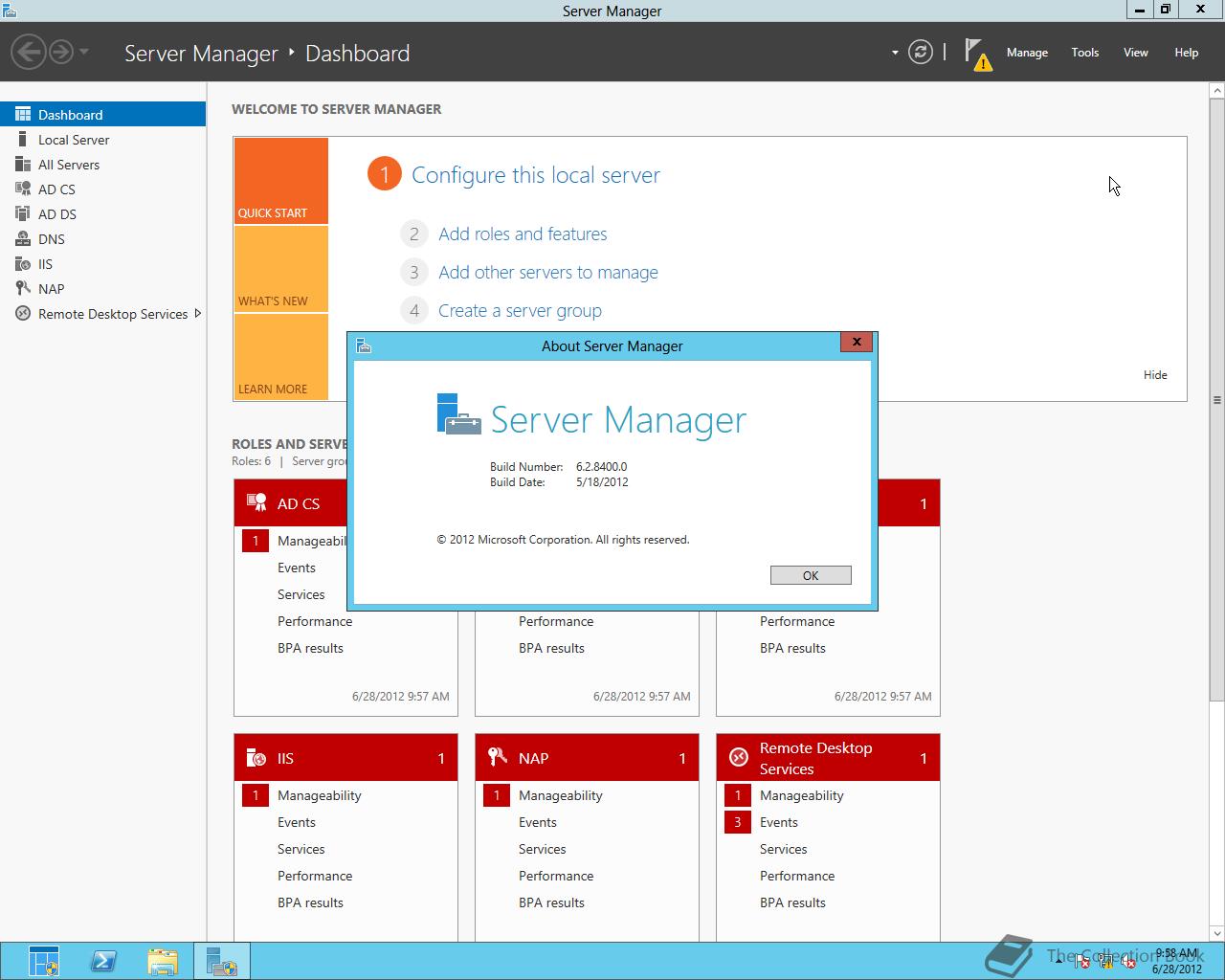Open the first pinned taskbar icon
The height and width of the screenshot is (980, 1225).
pyautogui.click(x=44, y=961)
